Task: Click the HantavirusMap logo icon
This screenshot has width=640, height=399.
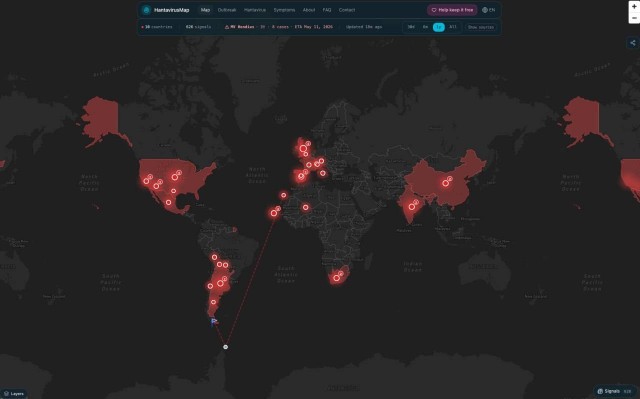Action: click(x=146, y=10)
